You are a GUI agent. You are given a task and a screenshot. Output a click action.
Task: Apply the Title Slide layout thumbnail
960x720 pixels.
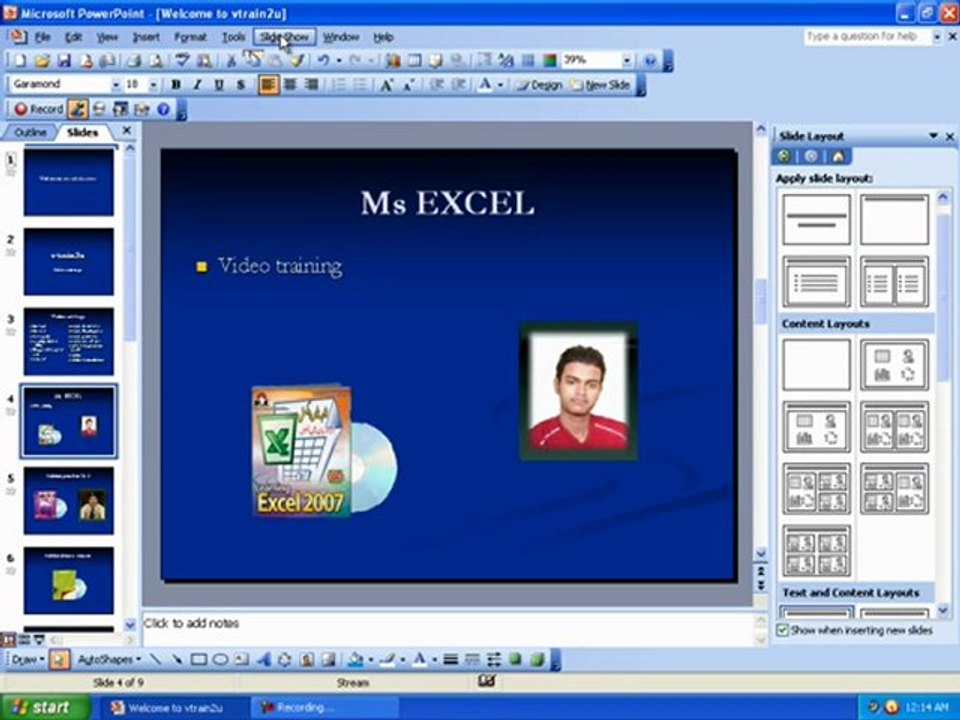[x=817, y=219]
